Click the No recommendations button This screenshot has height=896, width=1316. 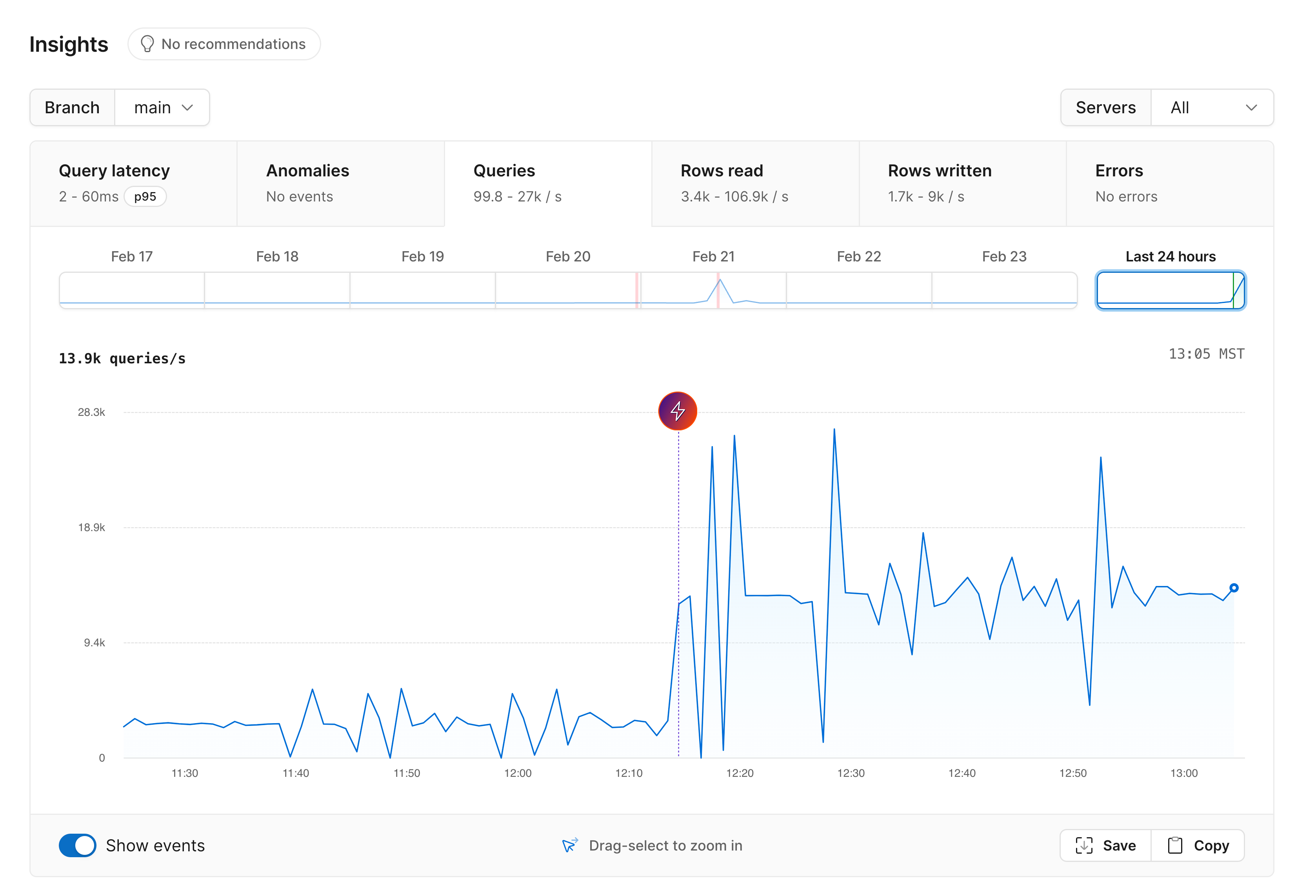224,44
